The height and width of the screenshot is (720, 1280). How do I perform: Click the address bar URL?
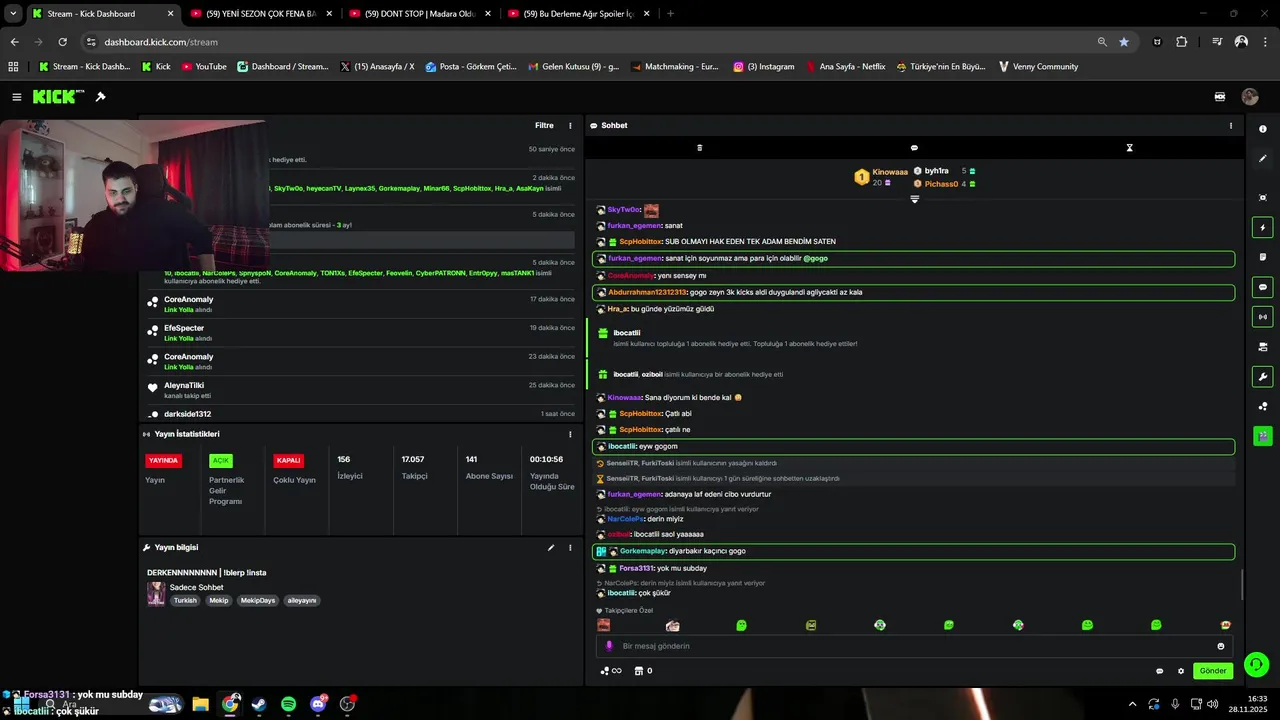pyautogui.click(x=161, y=42)
